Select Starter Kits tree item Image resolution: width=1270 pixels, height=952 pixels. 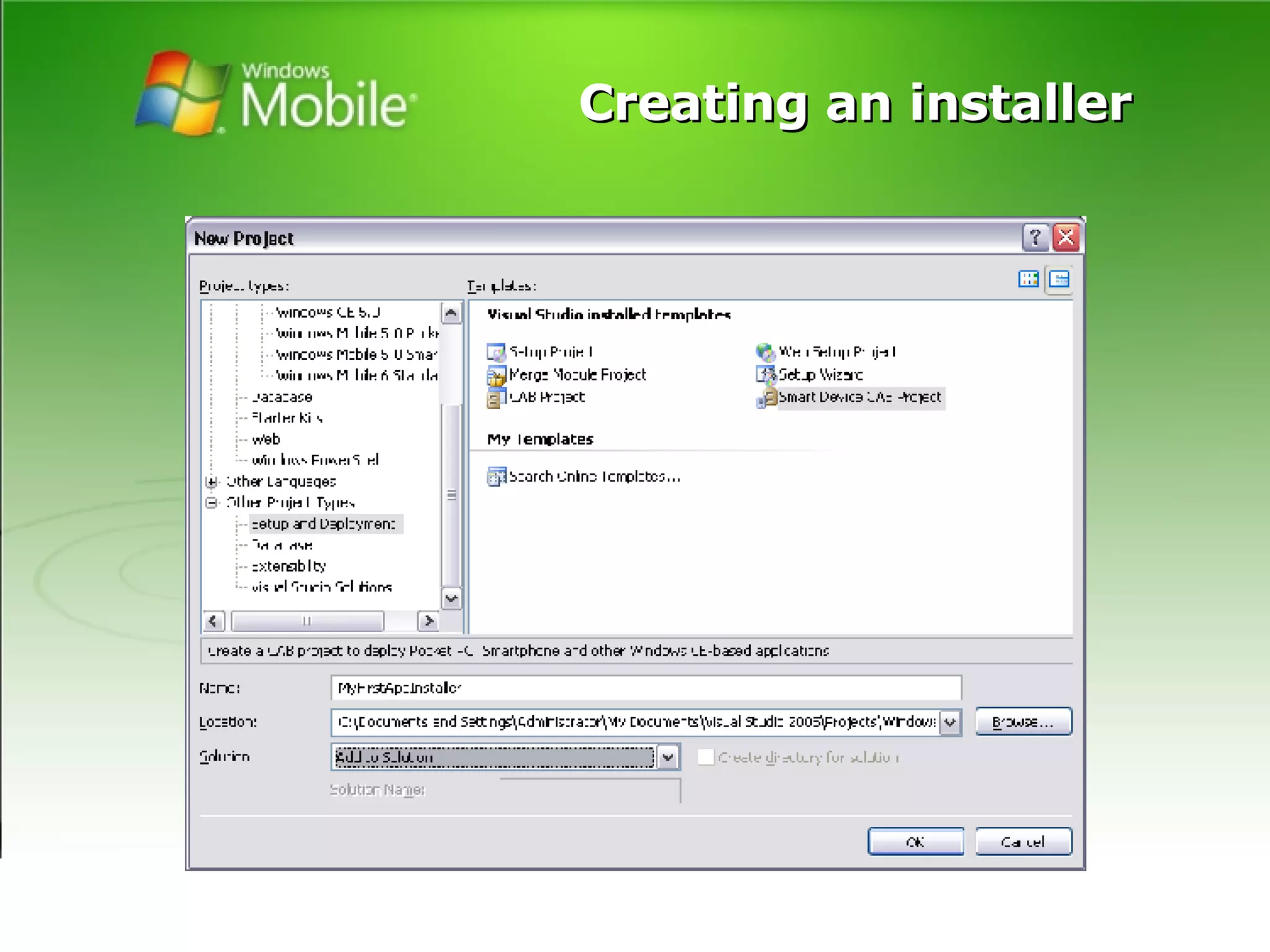(287, 418)
